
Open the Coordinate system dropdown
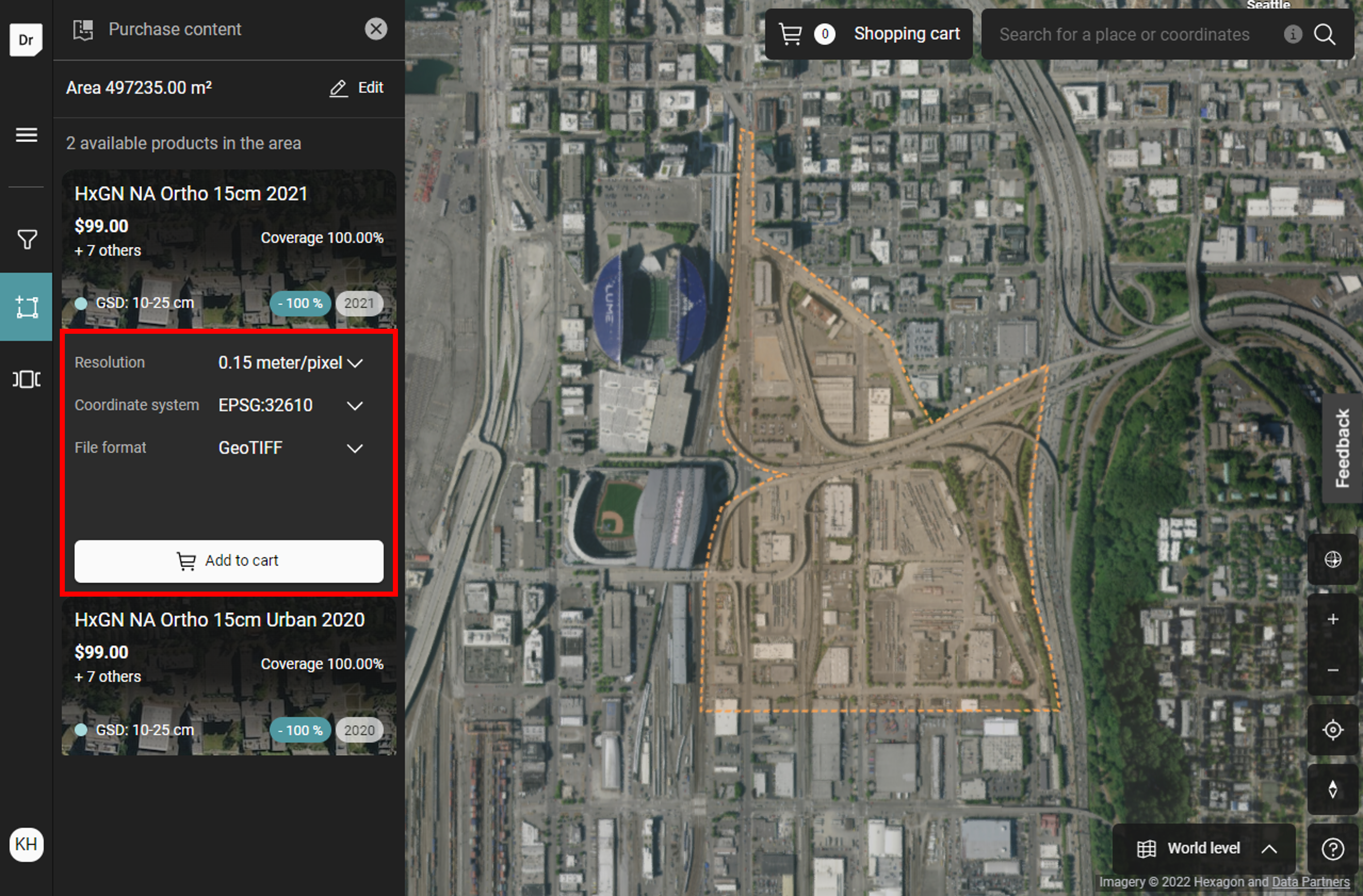pos(290,405)
